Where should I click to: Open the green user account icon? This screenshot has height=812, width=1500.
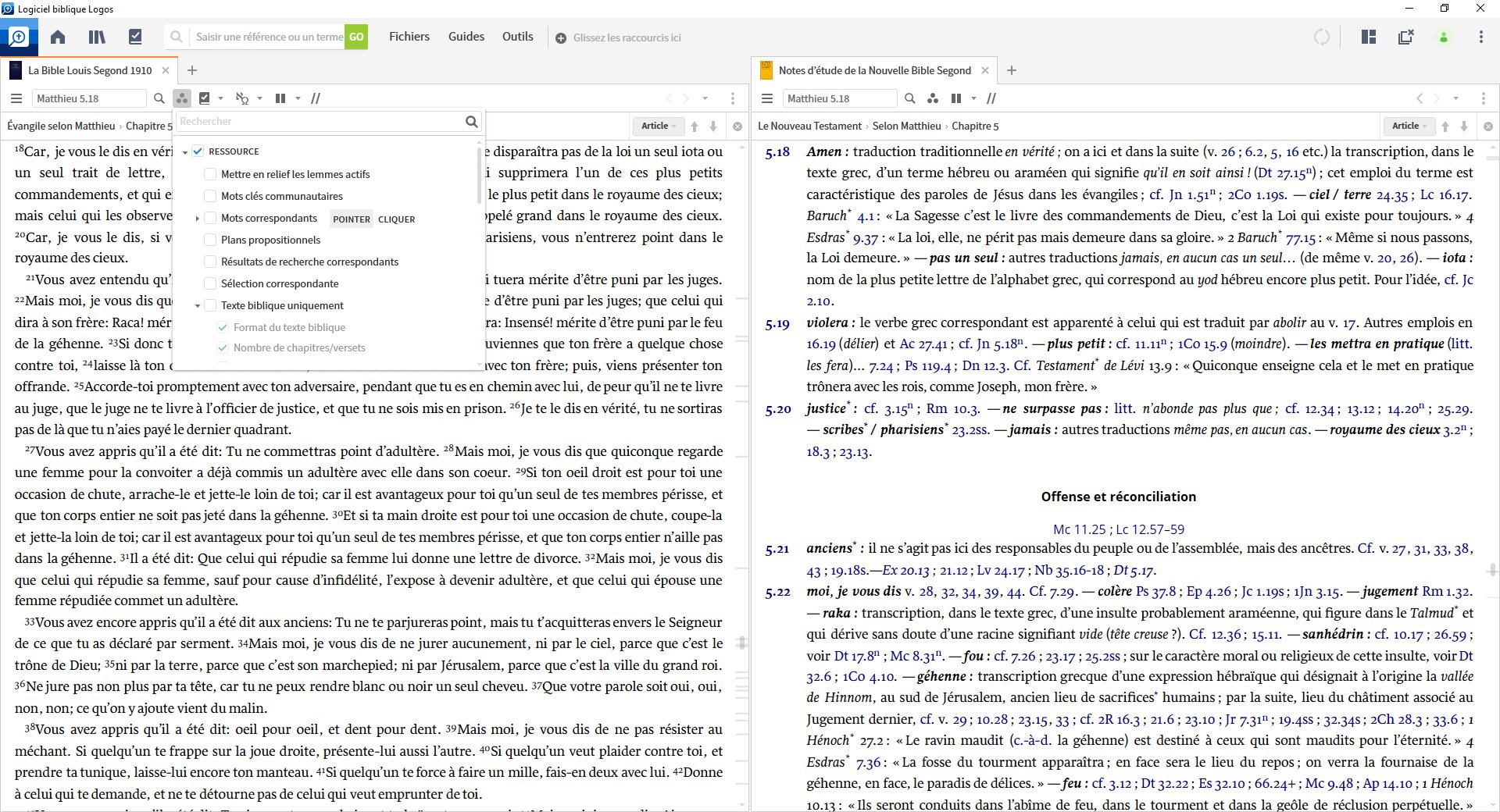pos(1444,37)
